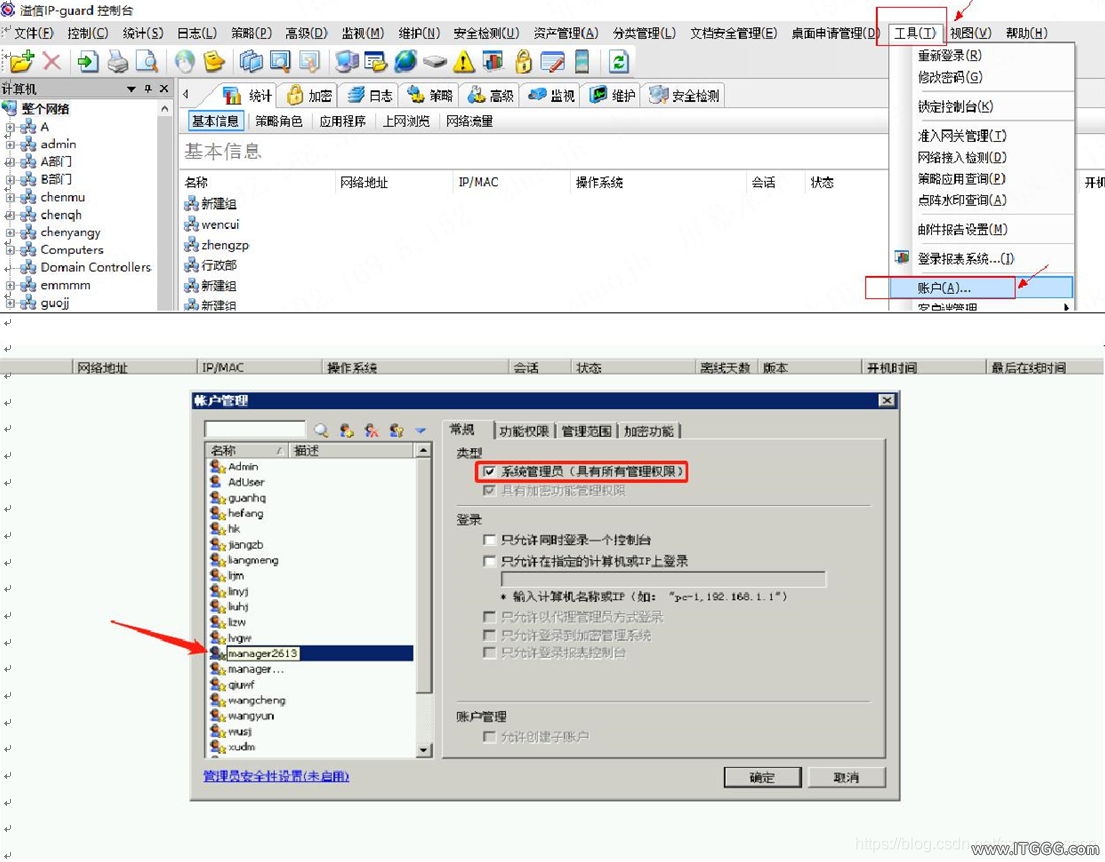Click the new folder icon with green plus
Screen dimensions: 1105x862
pyautogui.click(x=21, y=62)
